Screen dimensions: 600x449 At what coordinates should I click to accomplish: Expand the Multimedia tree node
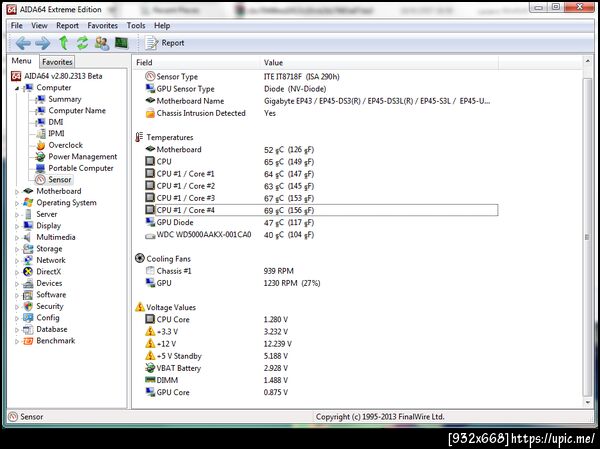[17, 238]
